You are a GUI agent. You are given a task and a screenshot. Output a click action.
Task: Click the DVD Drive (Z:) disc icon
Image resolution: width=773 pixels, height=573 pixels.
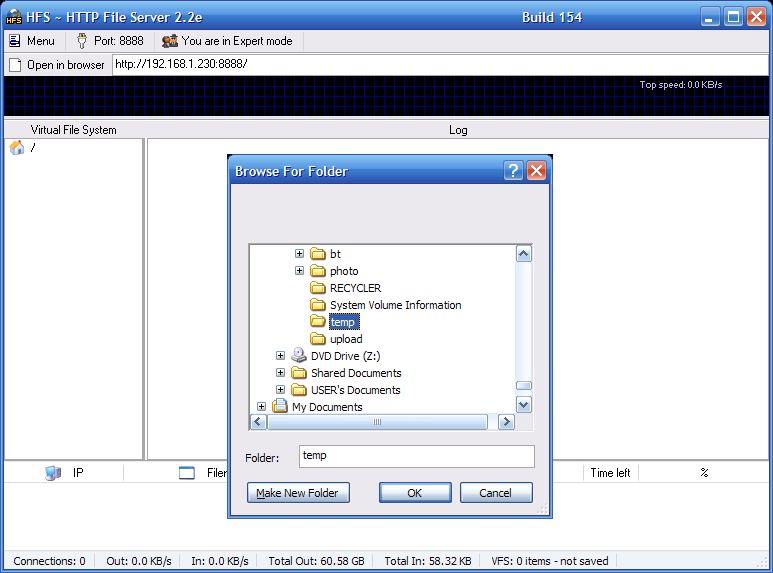click(299, 356)
